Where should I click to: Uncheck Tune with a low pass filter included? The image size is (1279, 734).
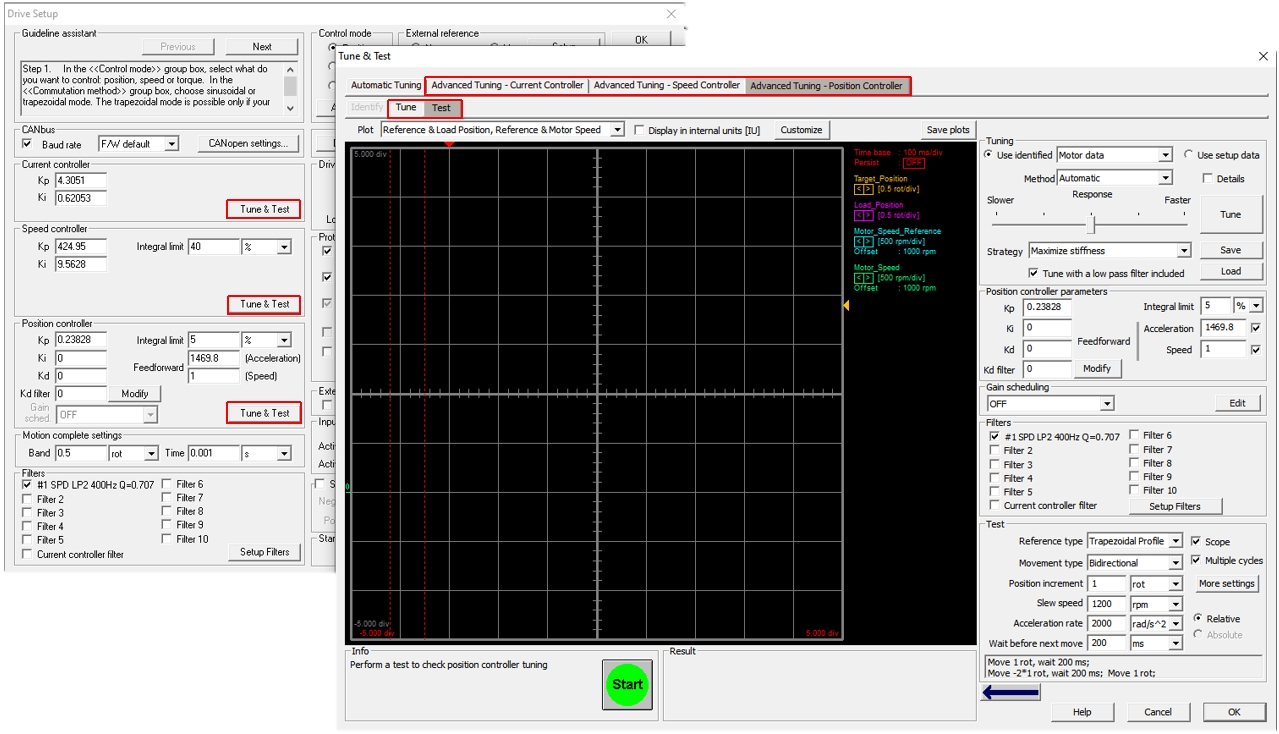(x=1034, y=273)
